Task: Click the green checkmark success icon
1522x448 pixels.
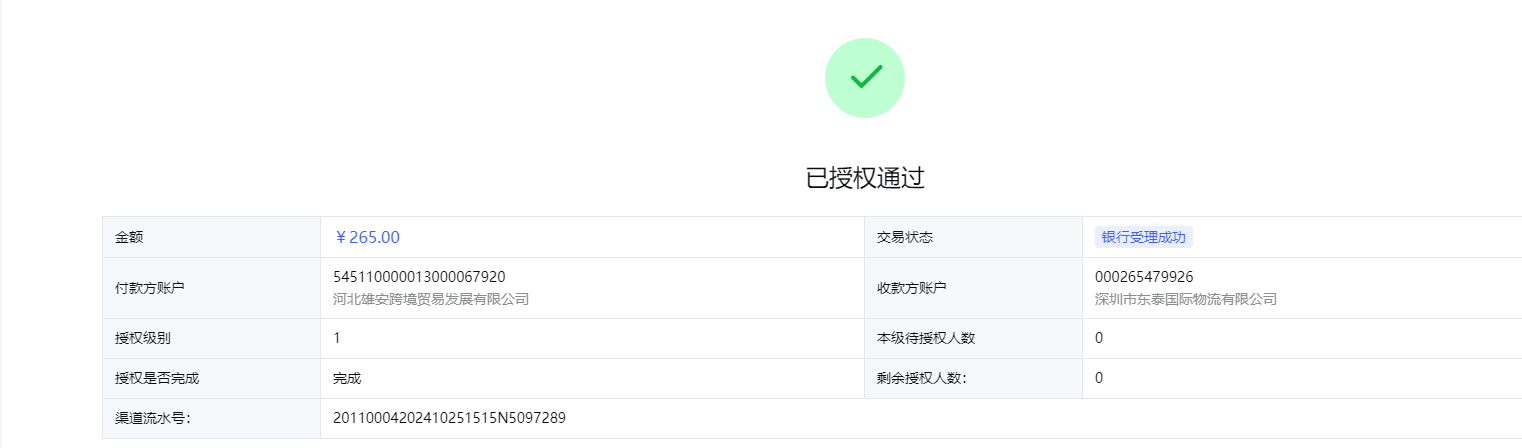Action: pyautogui.click(x=865, y=78)
